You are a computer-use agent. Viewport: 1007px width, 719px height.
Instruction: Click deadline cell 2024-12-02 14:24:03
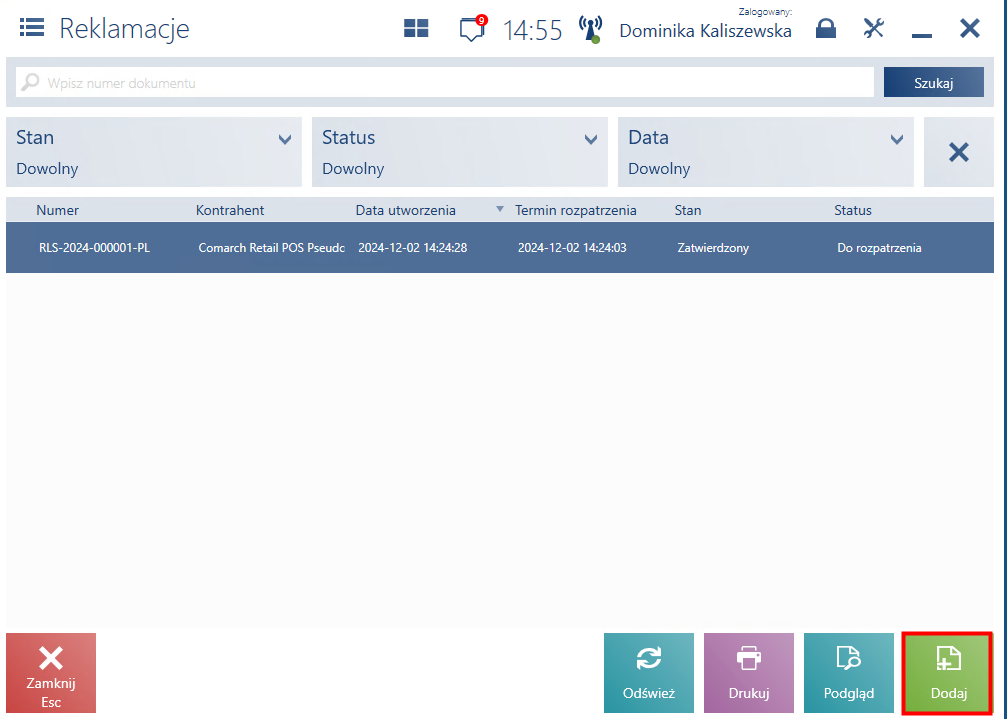pos(572,248)
